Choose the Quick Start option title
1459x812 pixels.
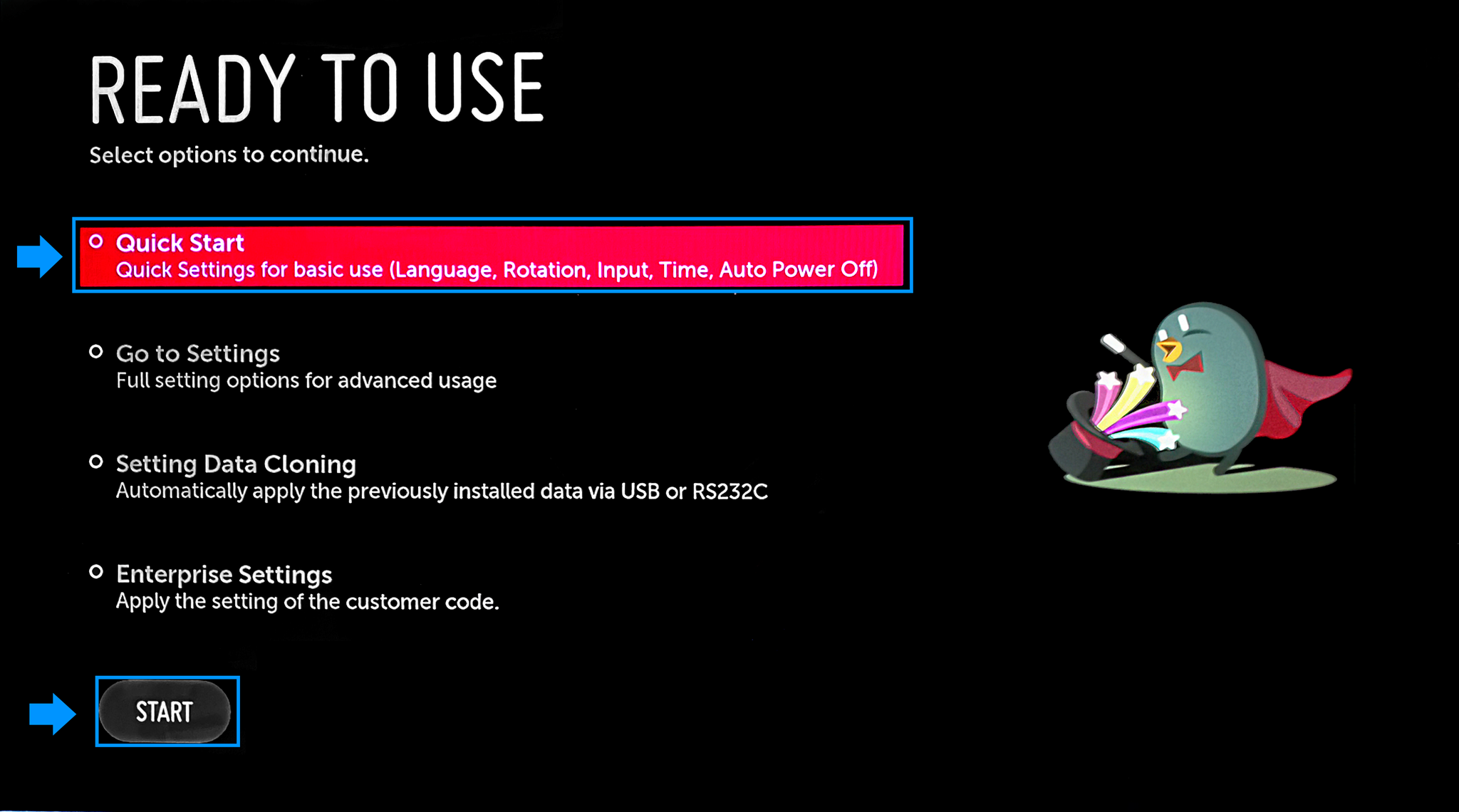tap(180, 243)
